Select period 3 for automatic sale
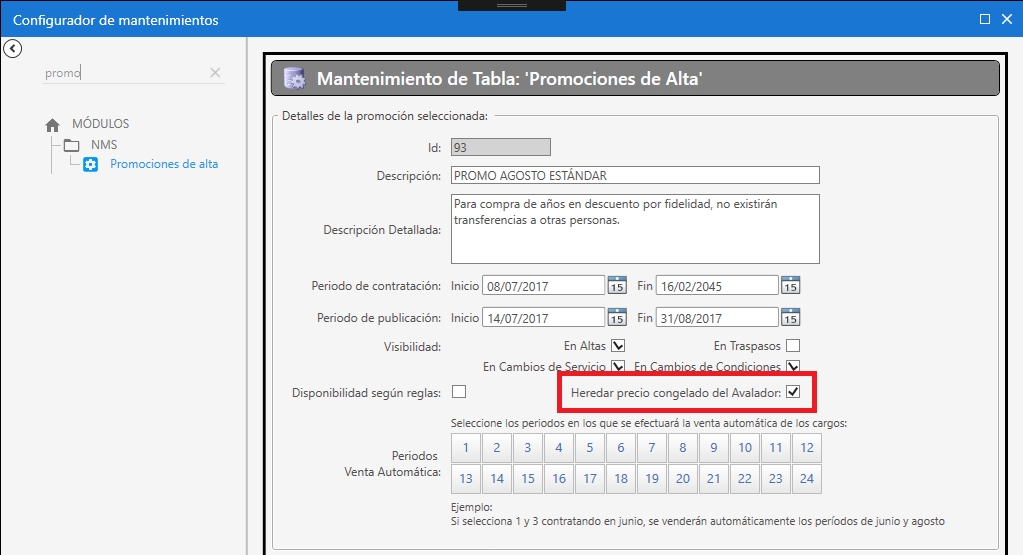The image size is (1023, 555). [528, 448]
